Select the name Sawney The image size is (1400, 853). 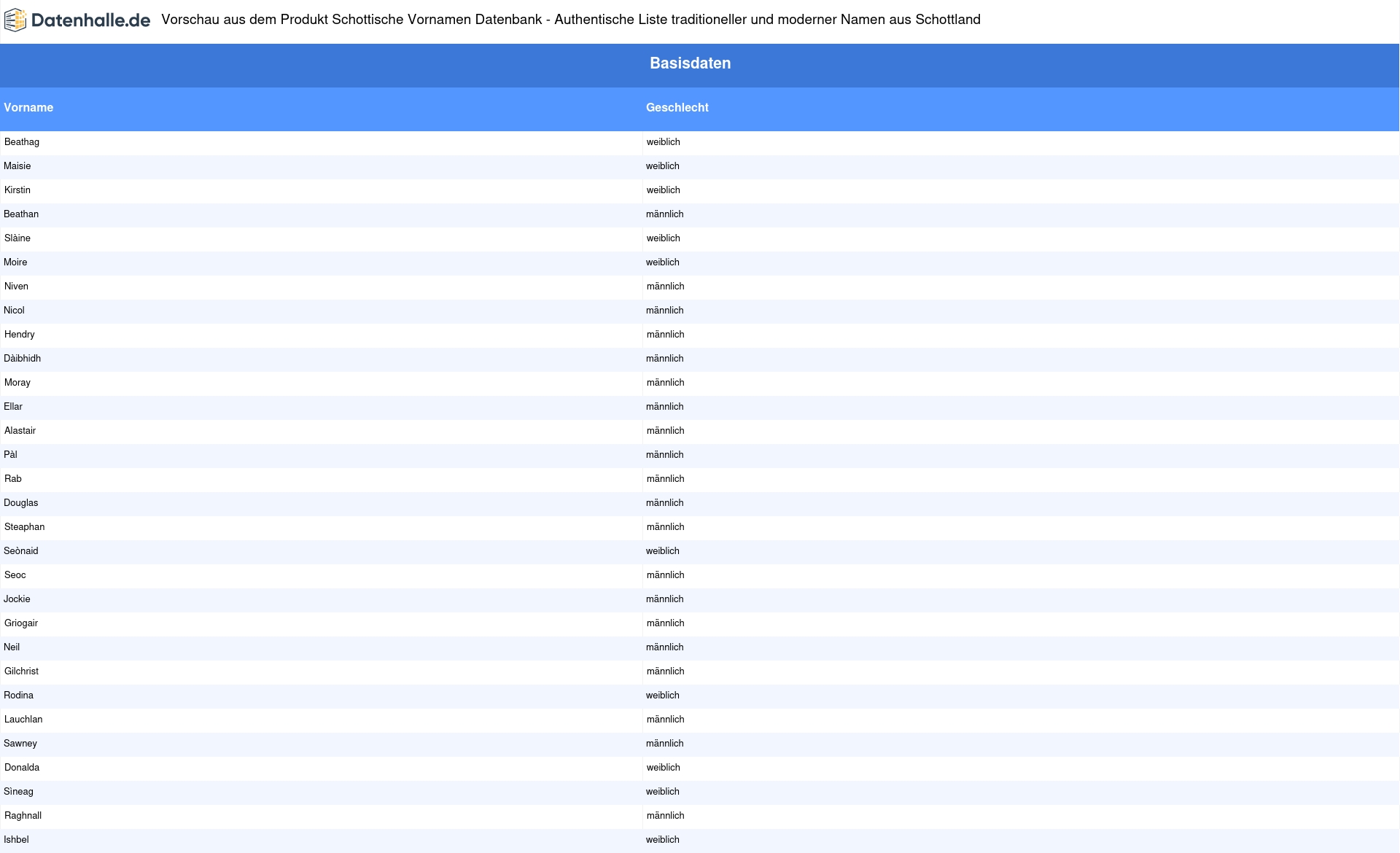[20, 744]
